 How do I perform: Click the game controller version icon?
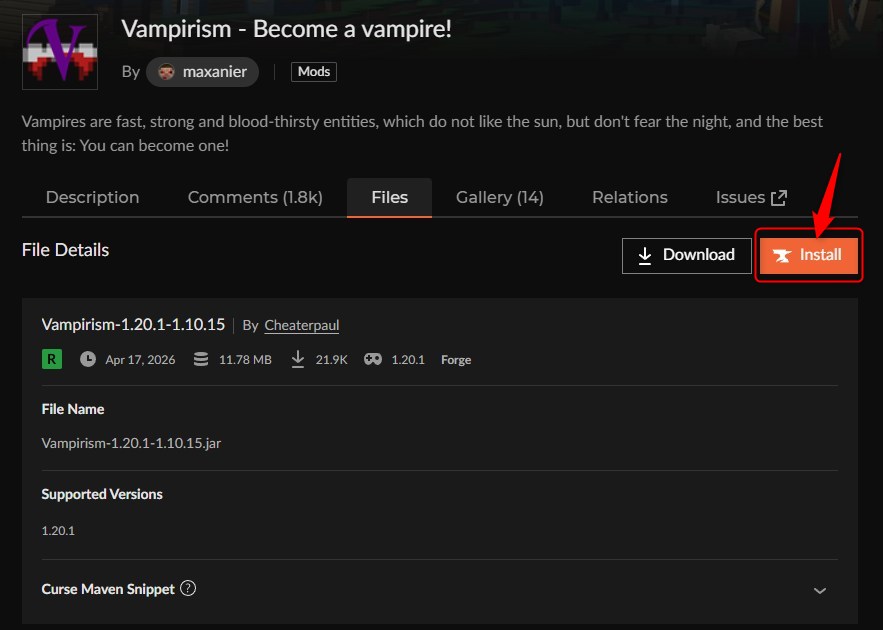click(373, 359)
